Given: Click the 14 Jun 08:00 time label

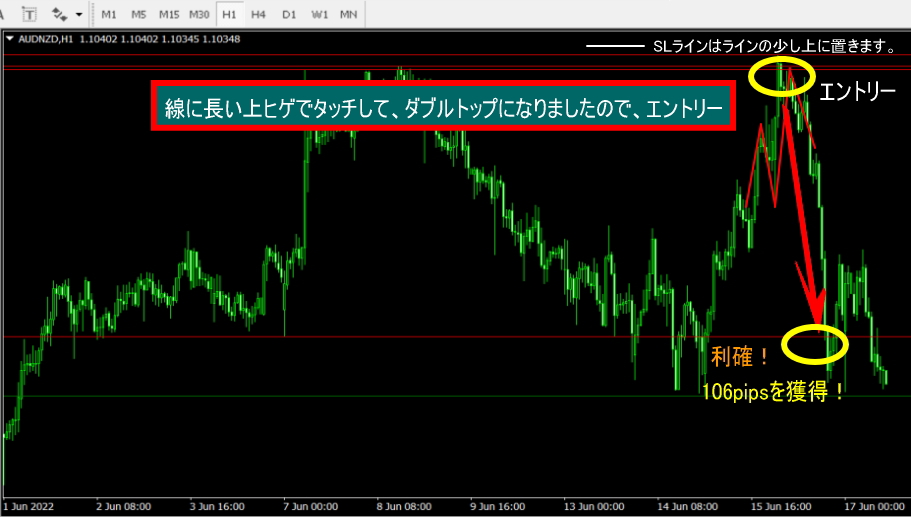Looking at the screenshot, I should [x=687, y=507].
